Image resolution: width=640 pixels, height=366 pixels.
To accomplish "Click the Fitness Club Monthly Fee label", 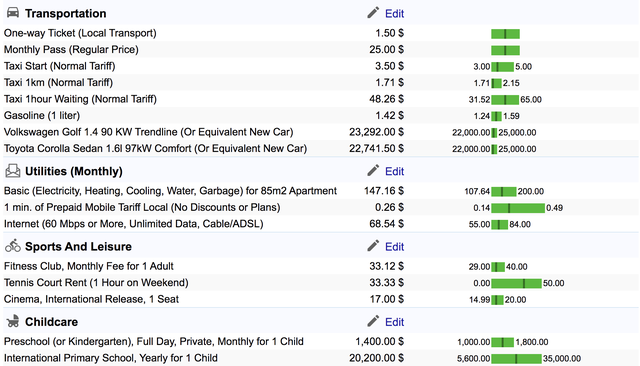I will (x=89, y=266).
